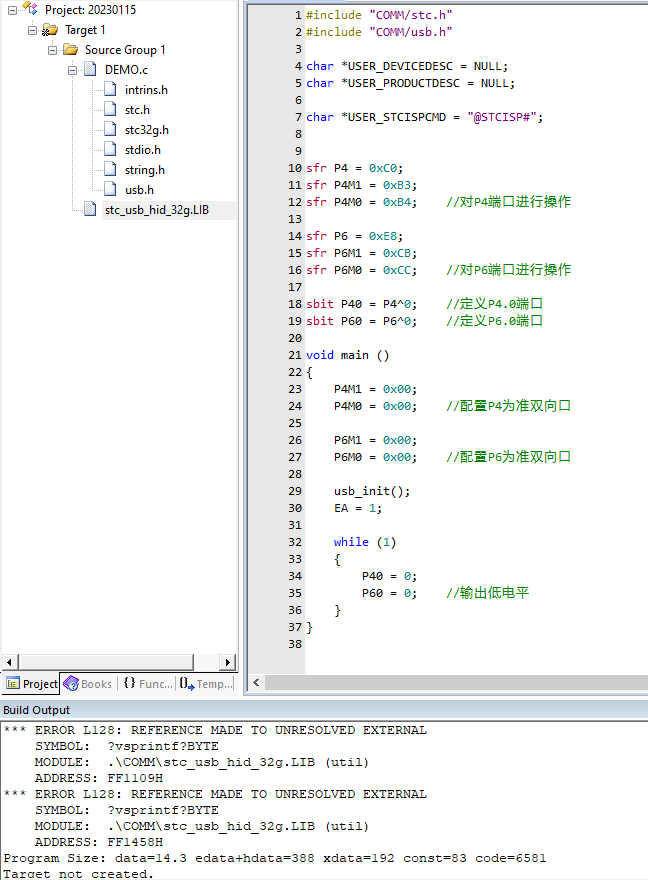This screenshot has height=880, width=648.
Task: Switch to the Functions tab
Action: point(148,684)
